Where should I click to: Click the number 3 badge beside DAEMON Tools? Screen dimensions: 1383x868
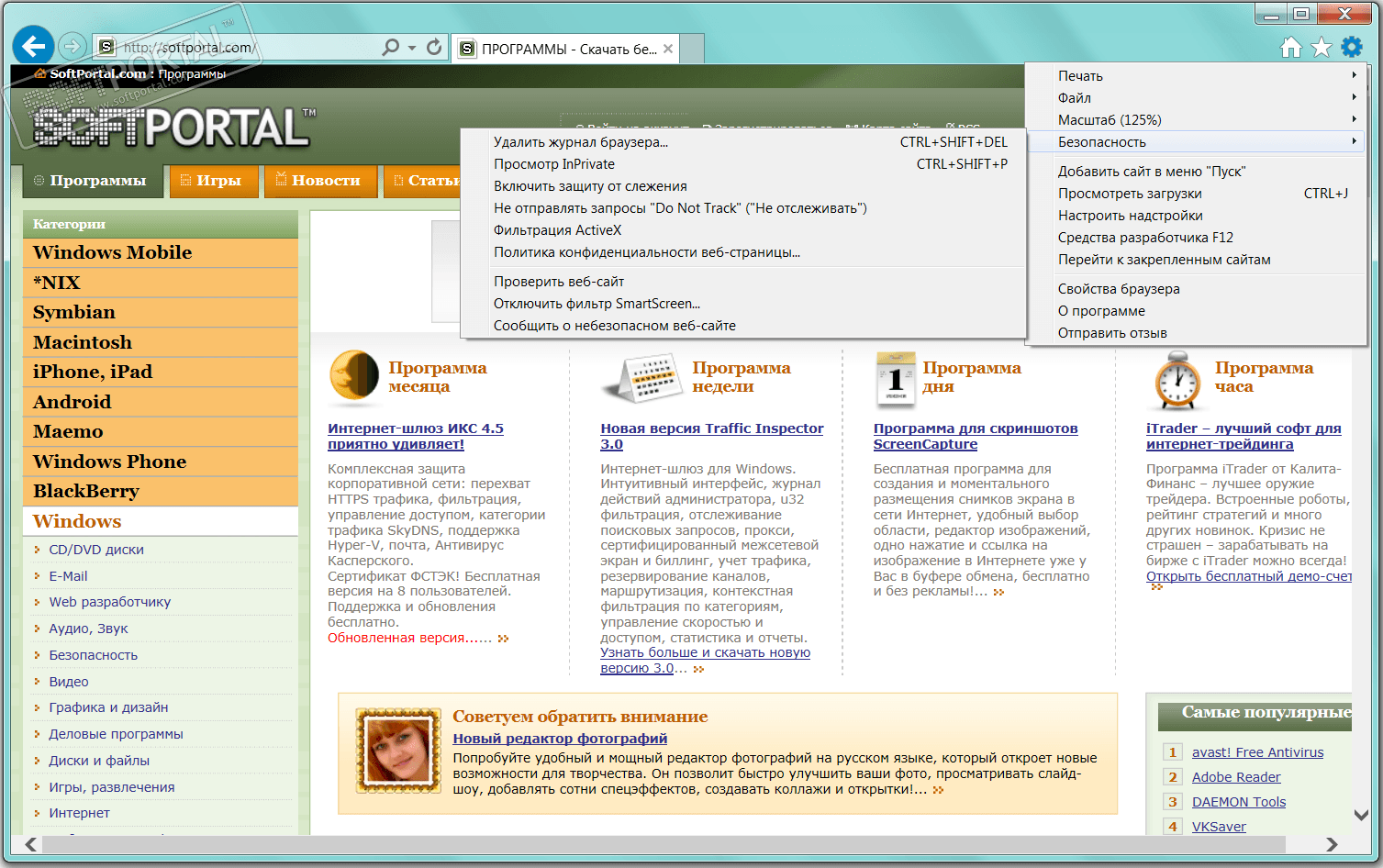coord(1172,802)
